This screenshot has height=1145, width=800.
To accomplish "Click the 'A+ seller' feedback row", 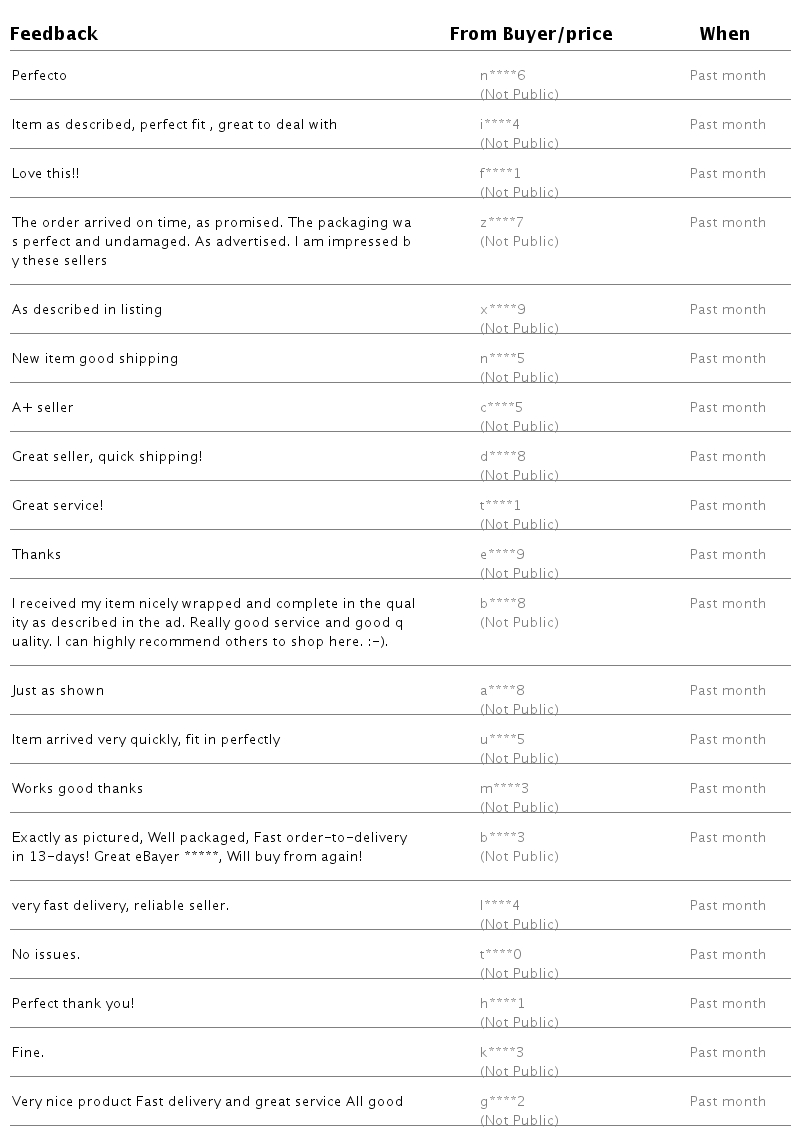I will pos(400,407).
